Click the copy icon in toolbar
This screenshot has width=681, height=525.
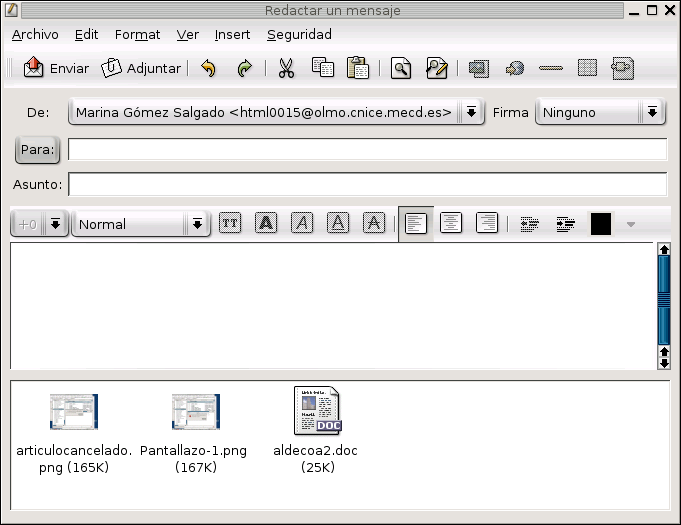pos(322,69)
